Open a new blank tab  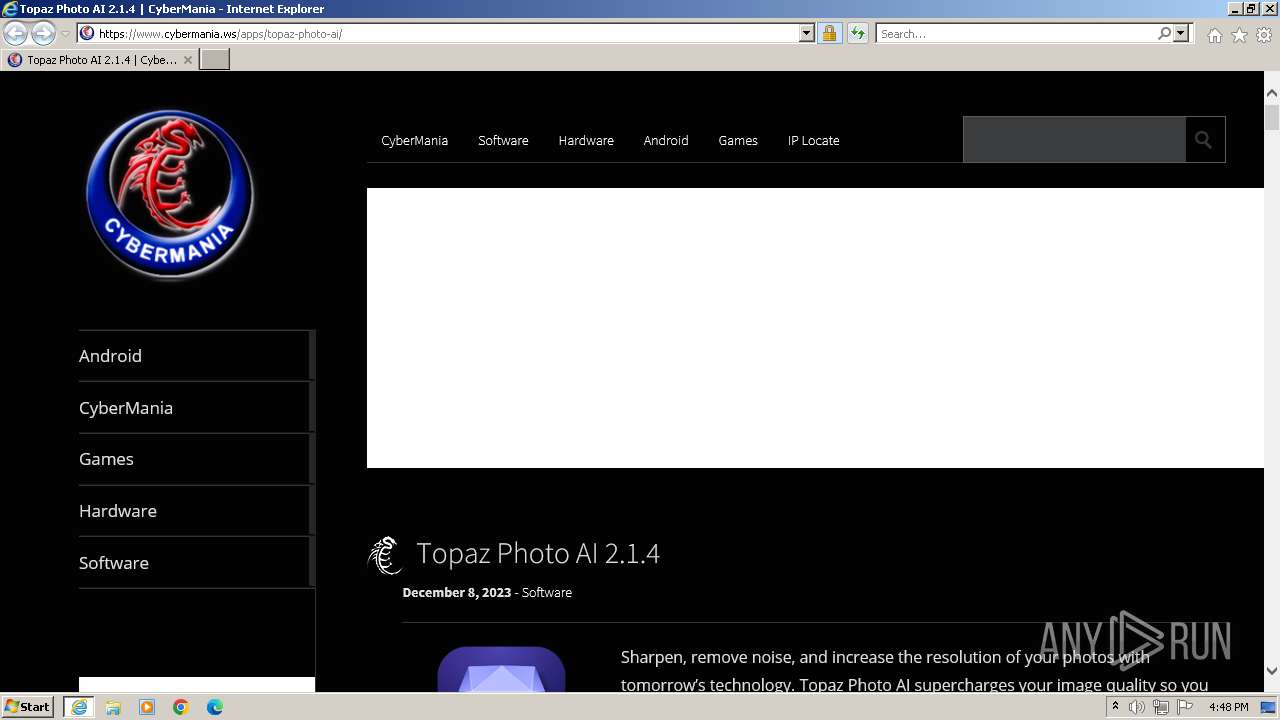pyautogui.click(x=215, y=60)
